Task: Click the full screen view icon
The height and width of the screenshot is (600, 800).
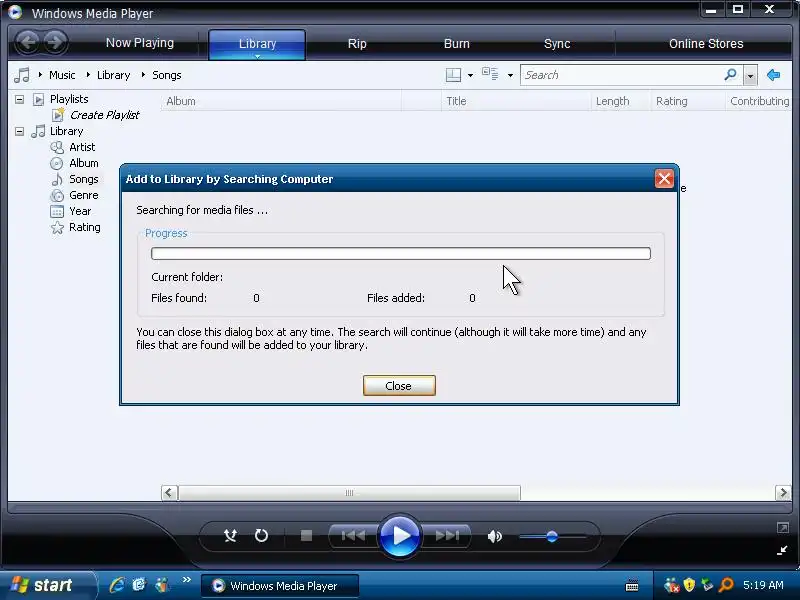Action: [783, 528]
